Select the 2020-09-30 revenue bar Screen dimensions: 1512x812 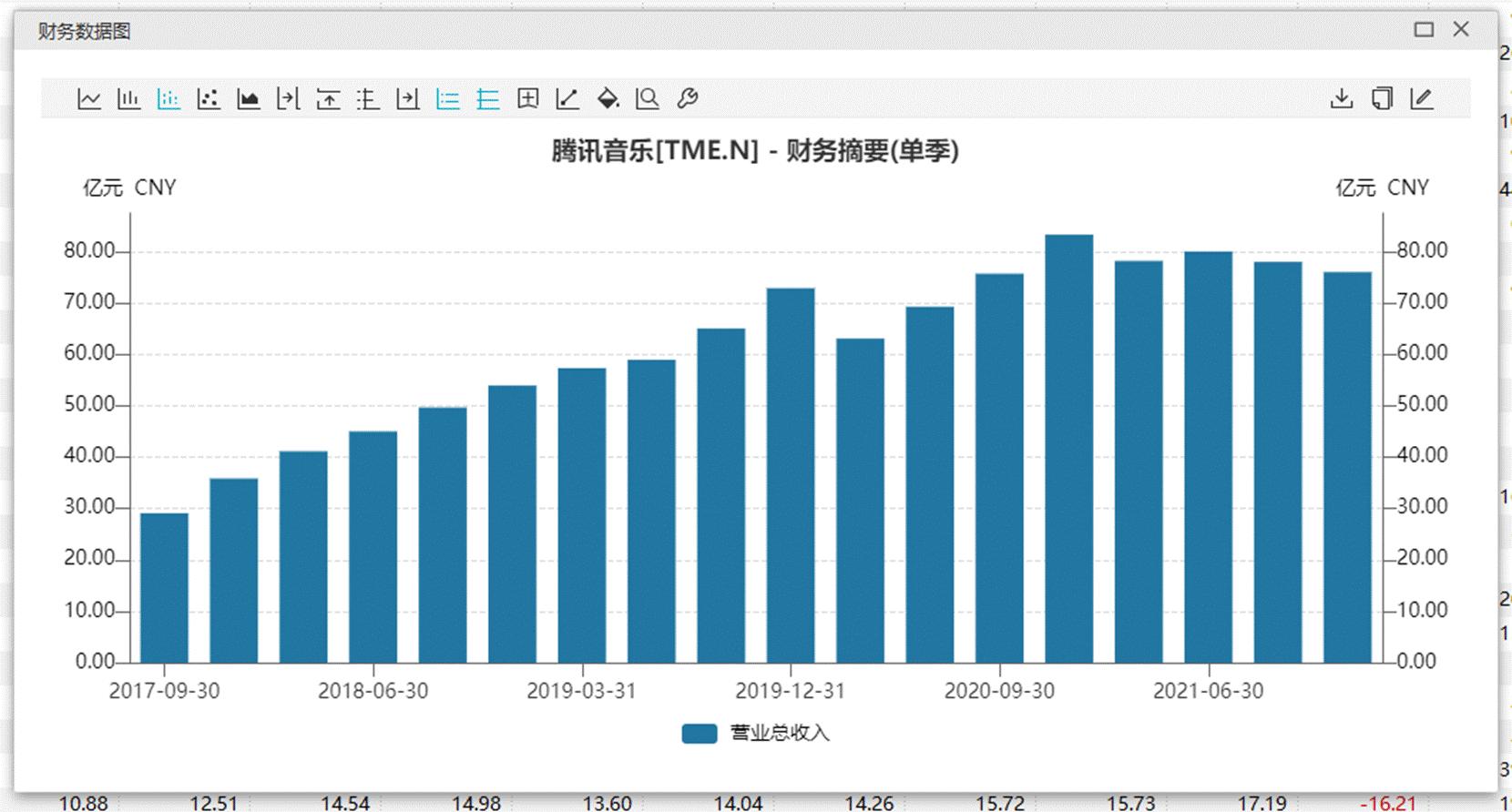point(999,468)
